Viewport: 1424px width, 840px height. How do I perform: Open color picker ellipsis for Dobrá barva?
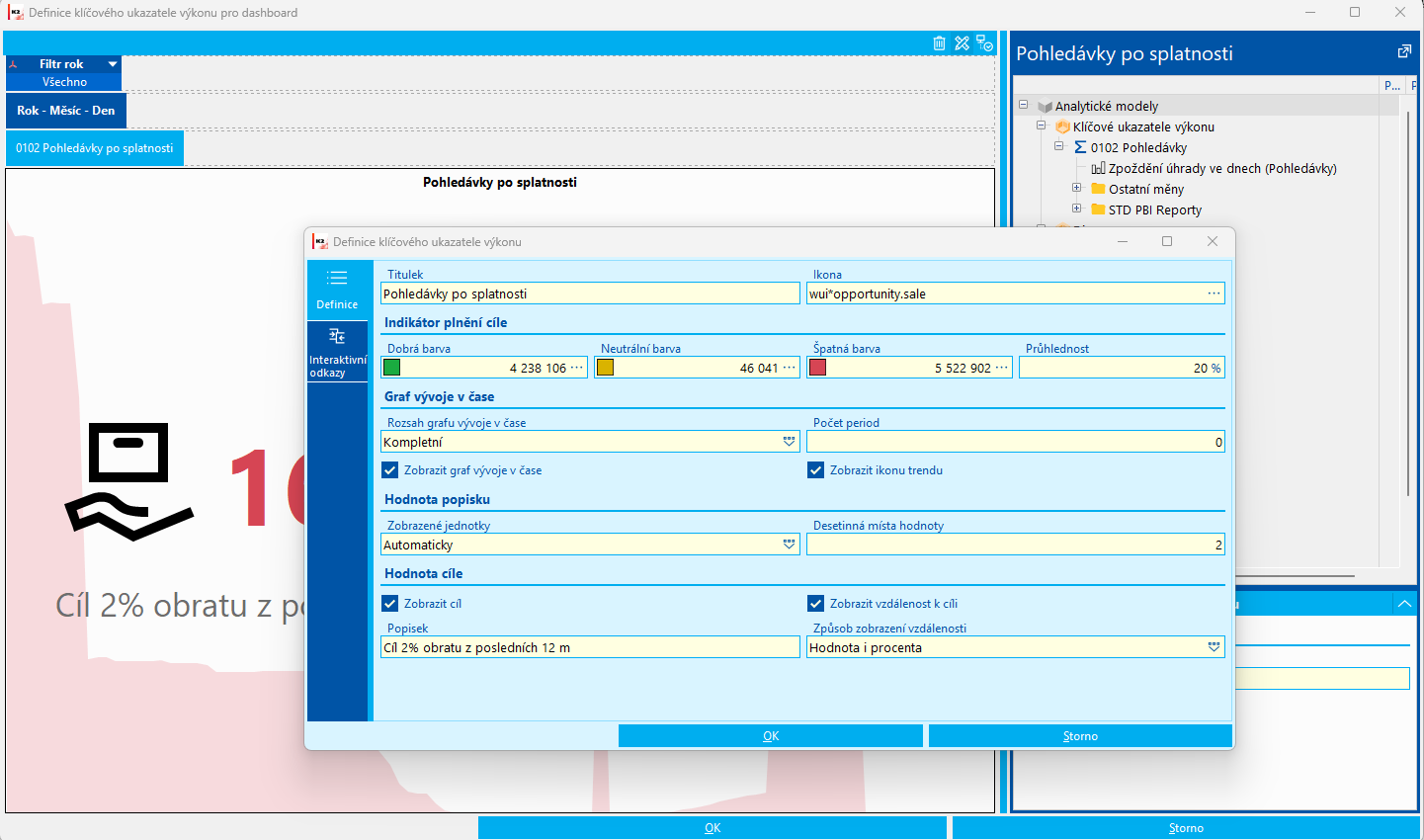(577, 368)
